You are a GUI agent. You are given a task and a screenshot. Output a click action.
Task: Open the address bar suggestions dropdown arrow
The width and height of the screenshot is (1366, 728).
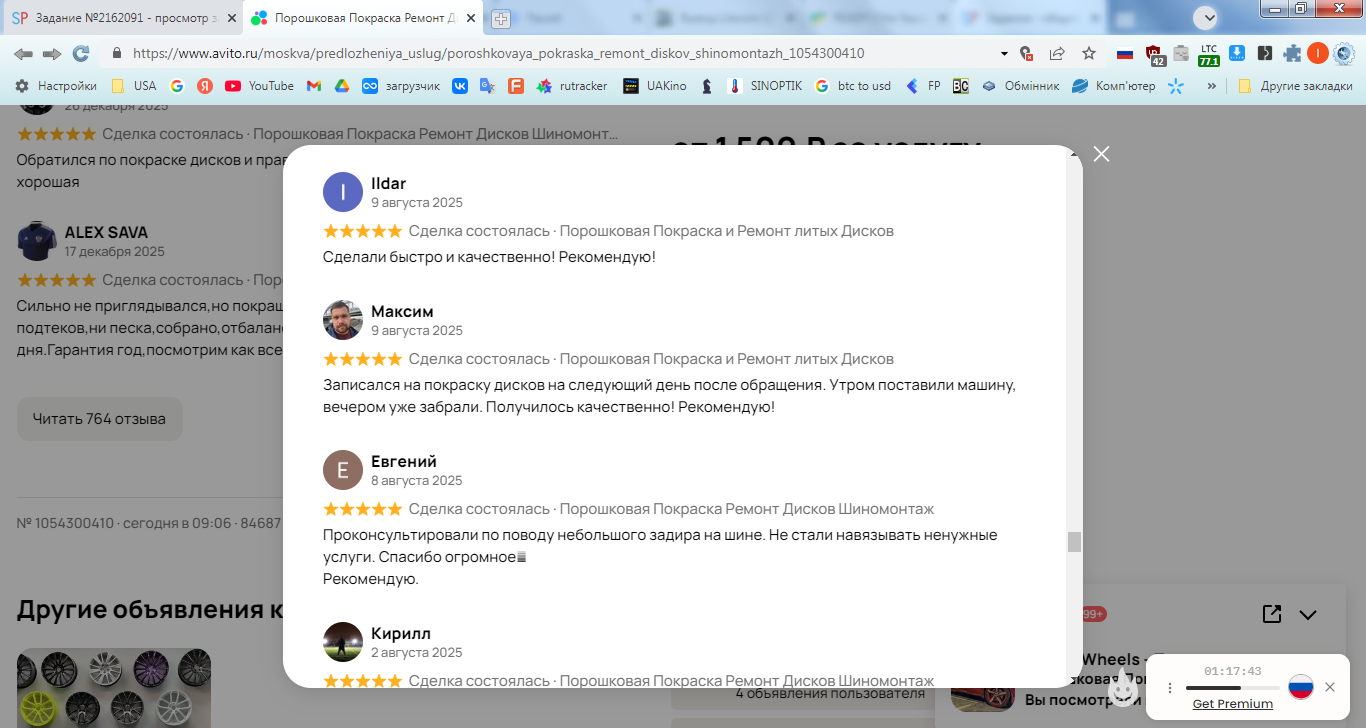click(1004, 53)
